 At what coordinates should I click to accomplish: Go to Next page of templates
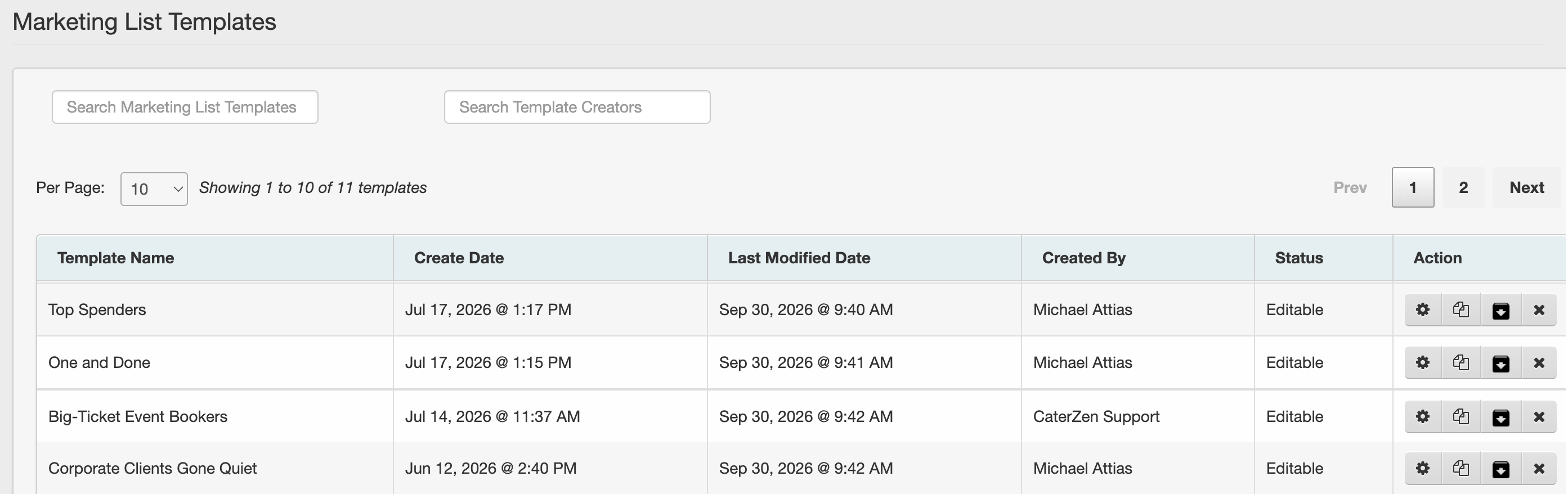(1526, 187)
